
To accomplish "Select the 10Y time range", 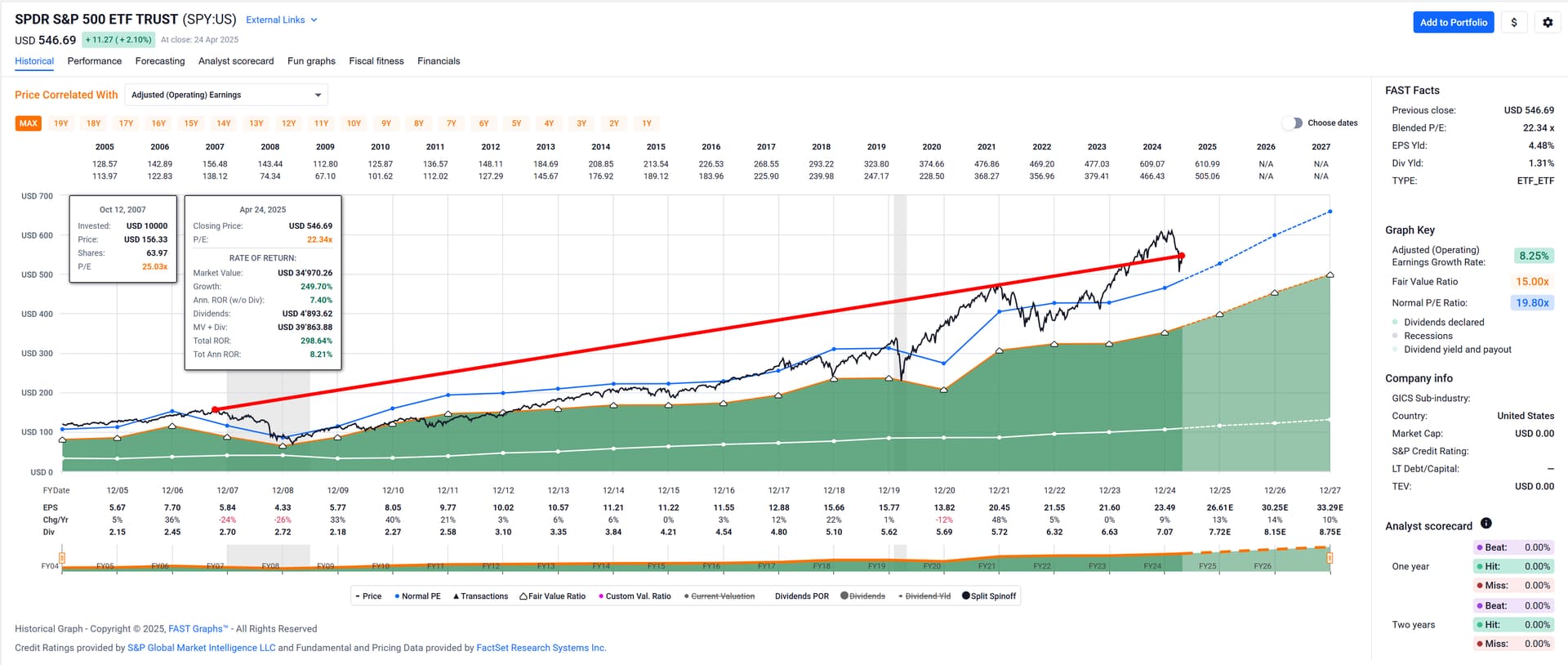I will pos(354,123).
